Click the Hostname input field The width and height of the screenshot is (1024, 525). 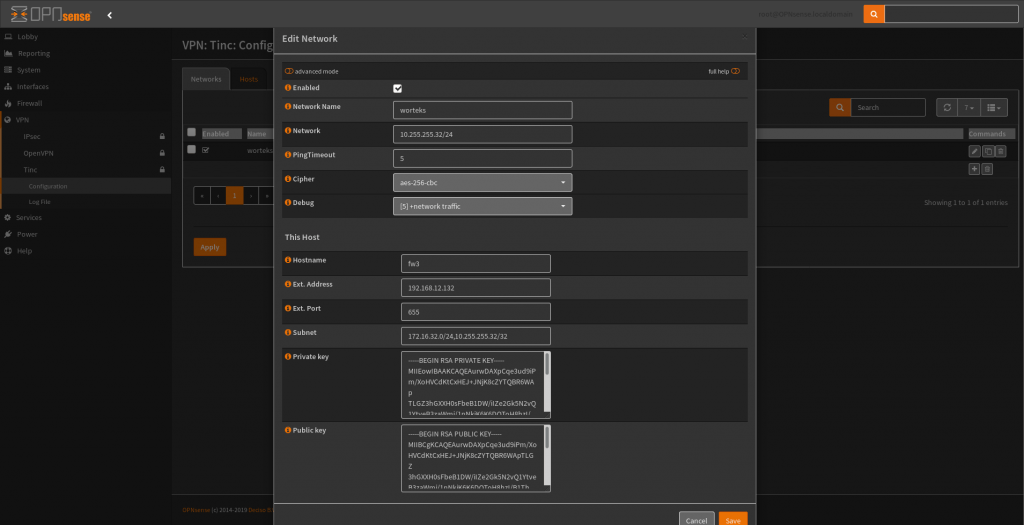[475, 263]
